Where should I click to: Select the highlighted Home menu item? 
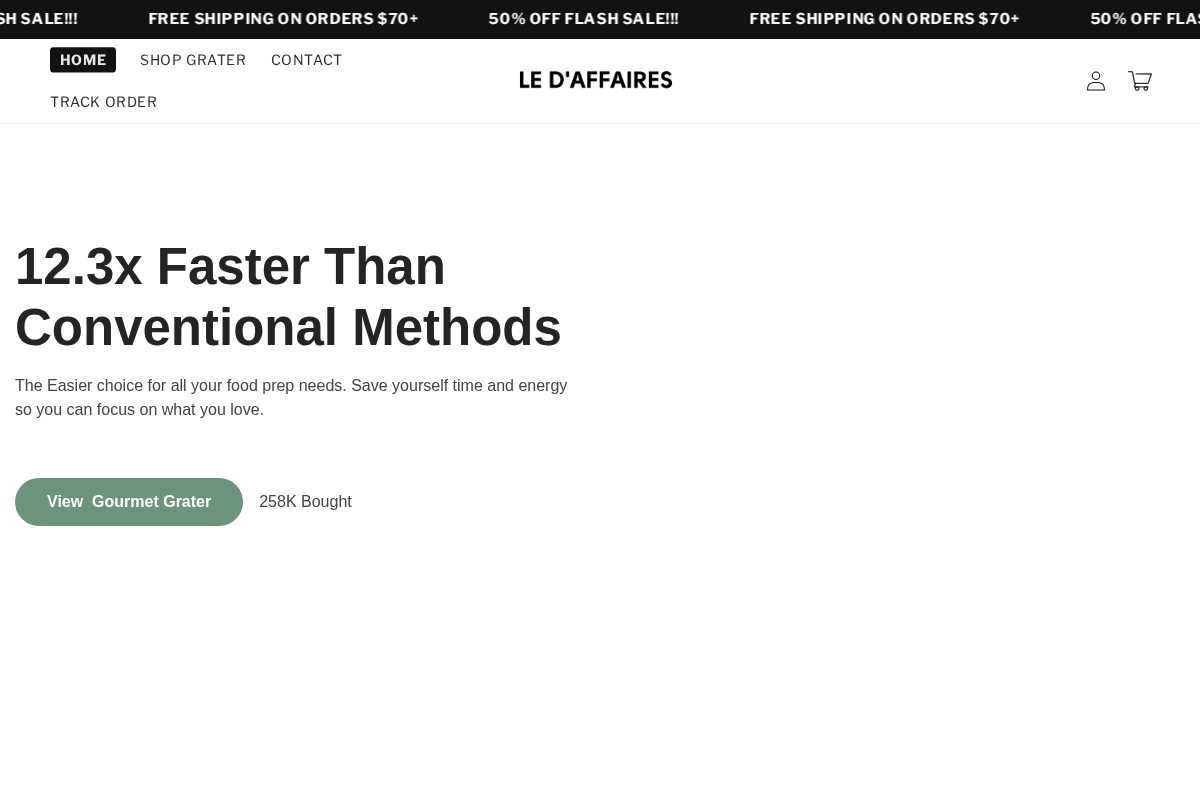click(83, 60)
